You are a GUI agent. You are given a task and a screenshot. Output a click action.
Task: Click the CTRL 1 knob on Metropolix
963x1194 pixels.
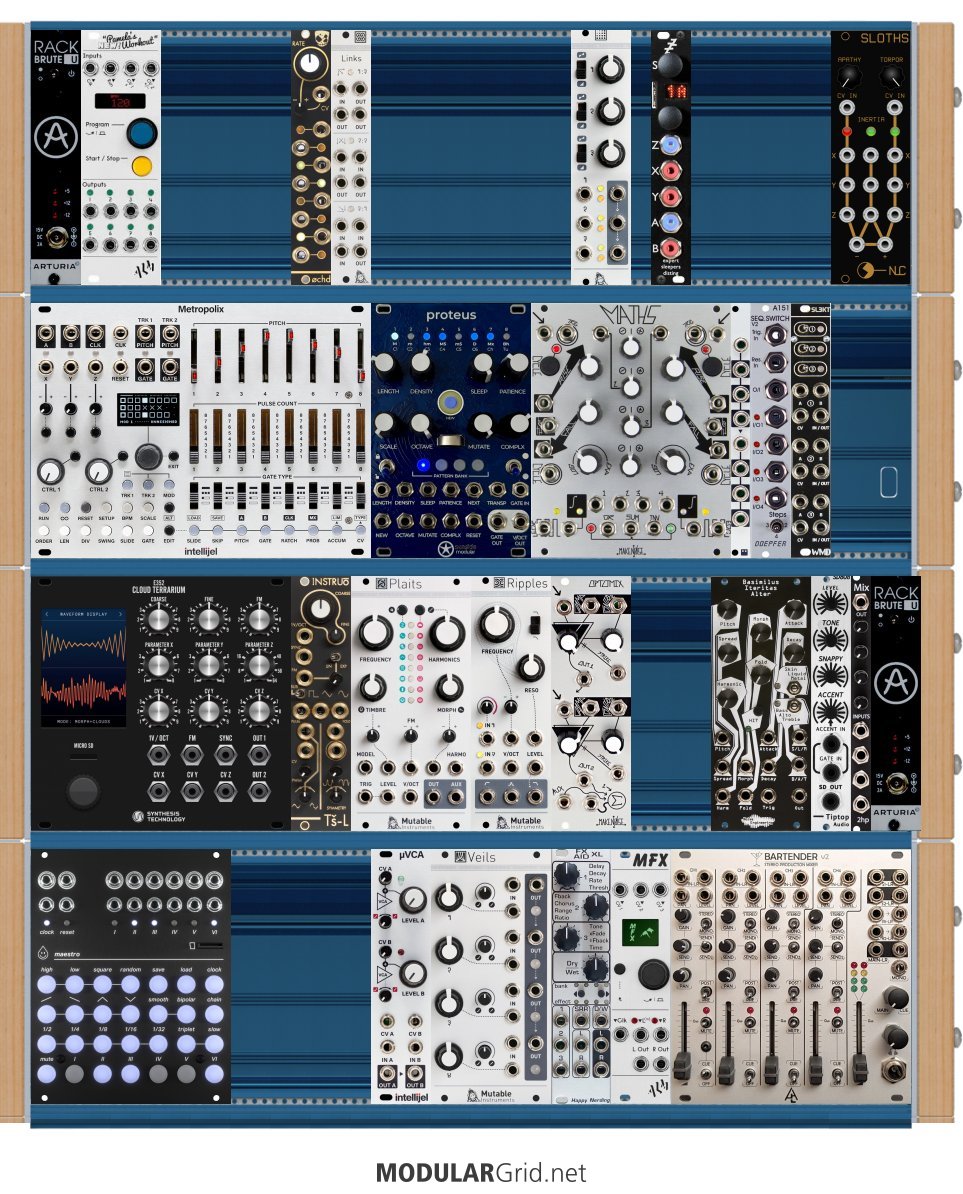pos(50,472)
